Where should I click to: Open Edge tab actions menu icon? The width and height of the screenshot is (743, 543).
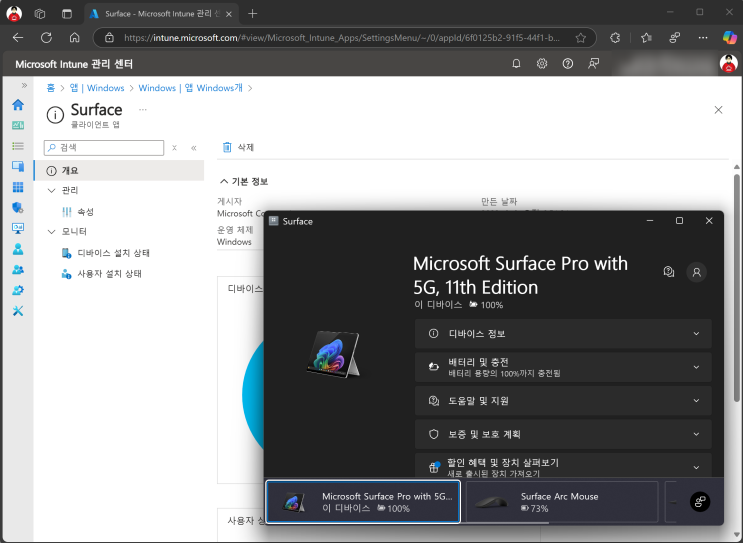[67, 14]
